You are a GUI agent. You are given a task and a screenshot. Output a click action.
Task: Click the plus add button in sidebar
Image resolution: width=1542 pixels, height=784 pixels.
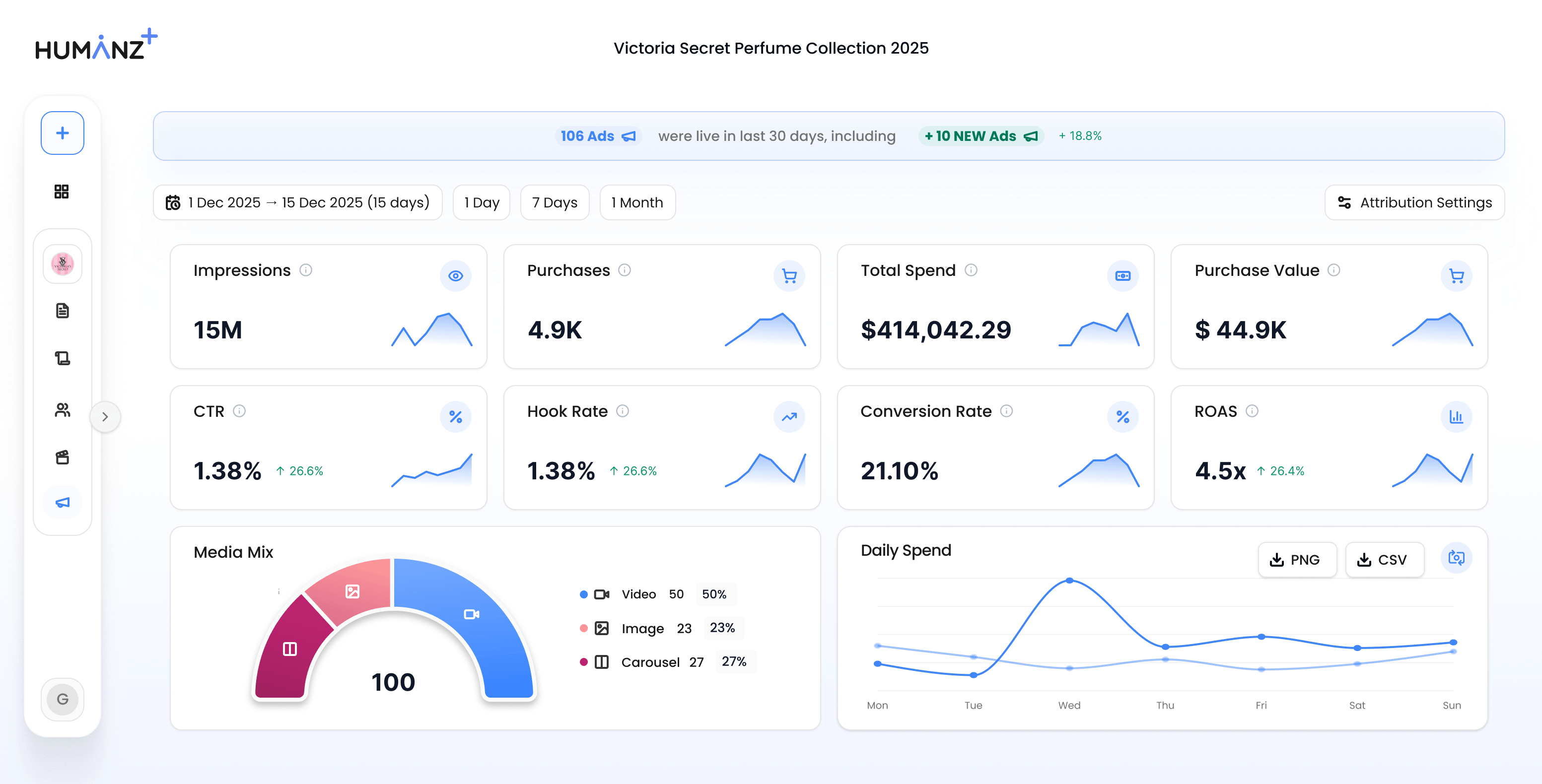pyautogui.click(x=62, y=133)
